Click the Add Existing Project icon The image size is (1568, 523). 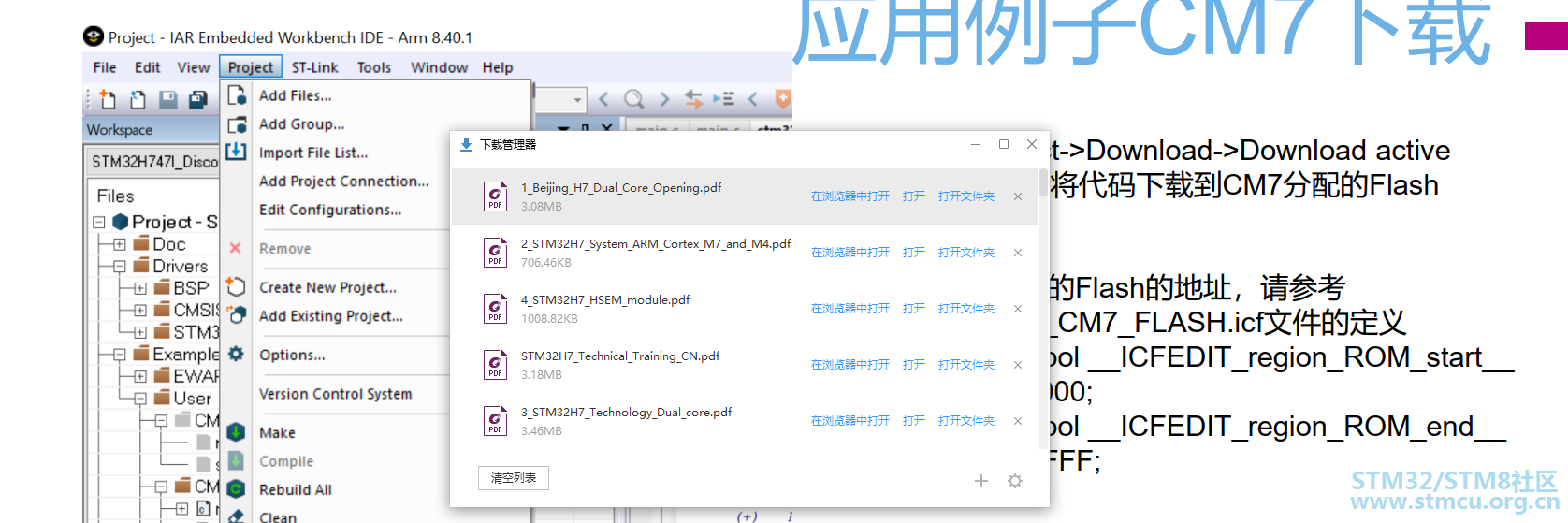pyautogui.click(x=237, y=314)
